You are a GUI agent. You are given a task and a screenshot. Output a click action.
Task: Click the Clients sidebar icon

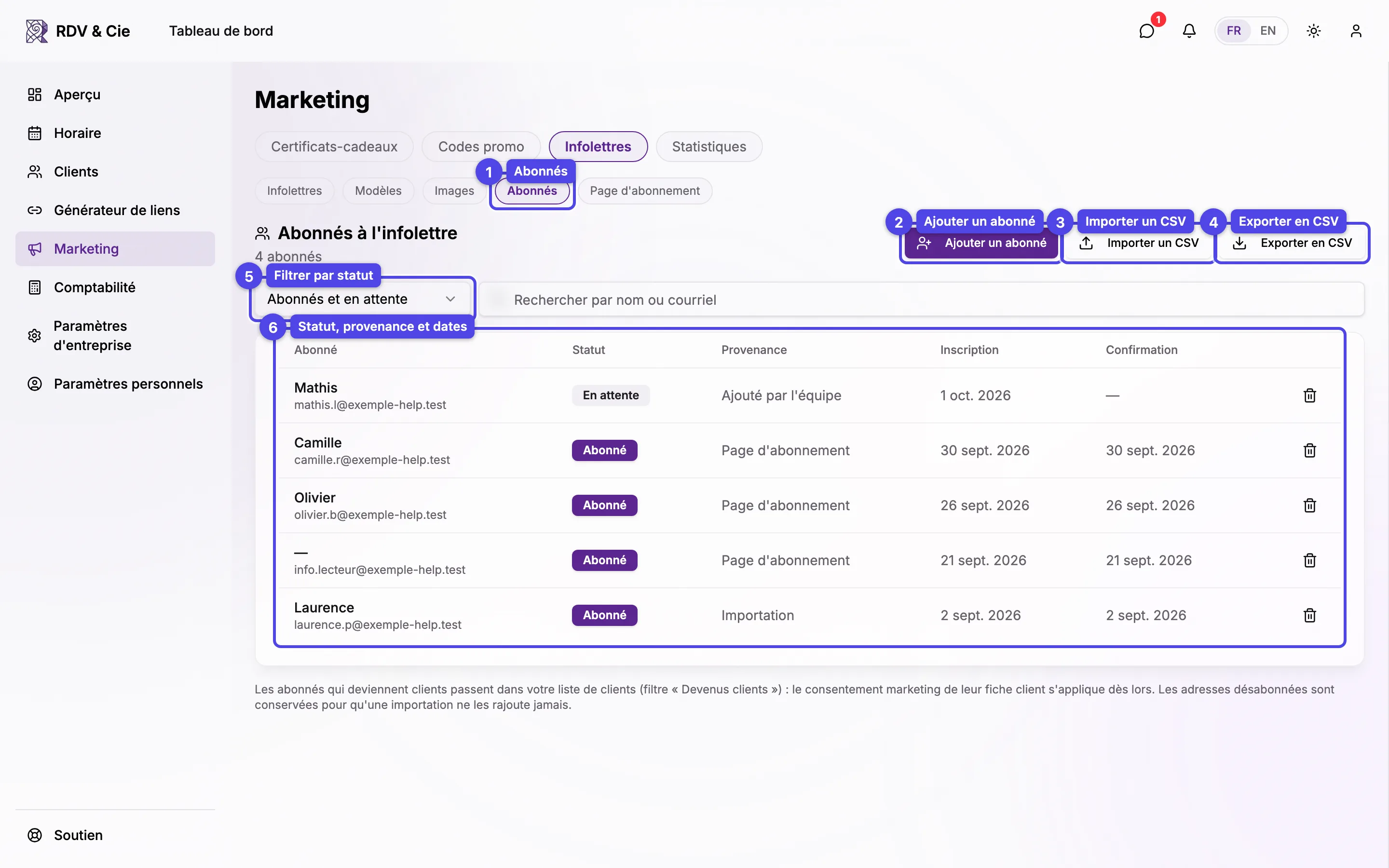(35, 172)
